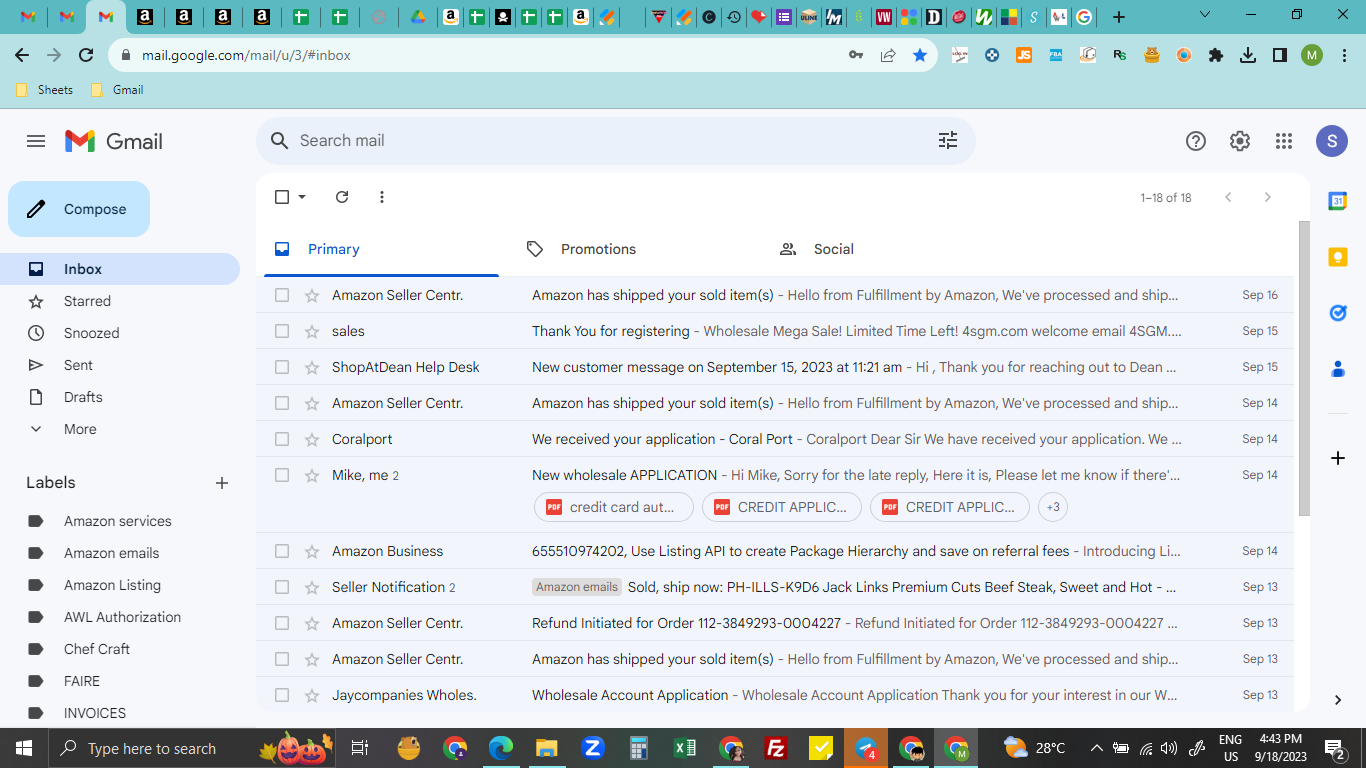Click the Chrome address bar URL
The width and height of the screenshot is (1366, 768).
tap(246, 56)
